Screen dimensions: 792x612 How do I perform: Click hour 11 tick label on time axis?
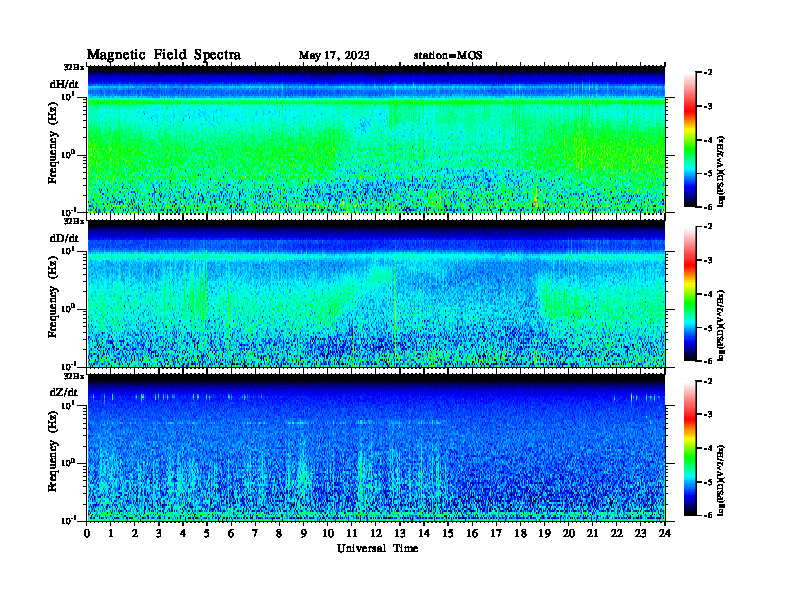(352, 534)
